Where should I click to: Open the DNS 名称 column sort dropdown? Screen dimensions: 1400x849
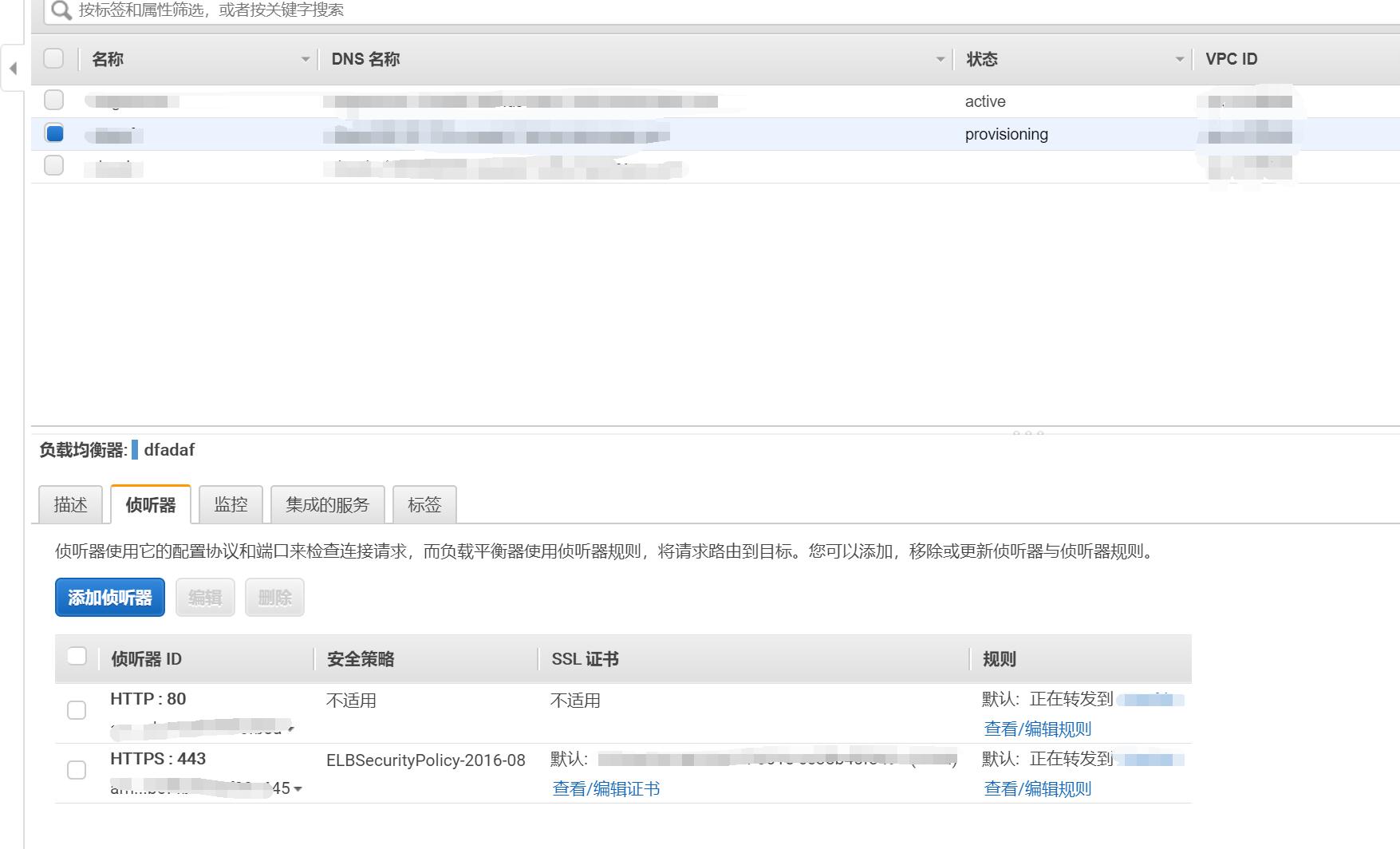pyautogui.click(x=940, y=59)
